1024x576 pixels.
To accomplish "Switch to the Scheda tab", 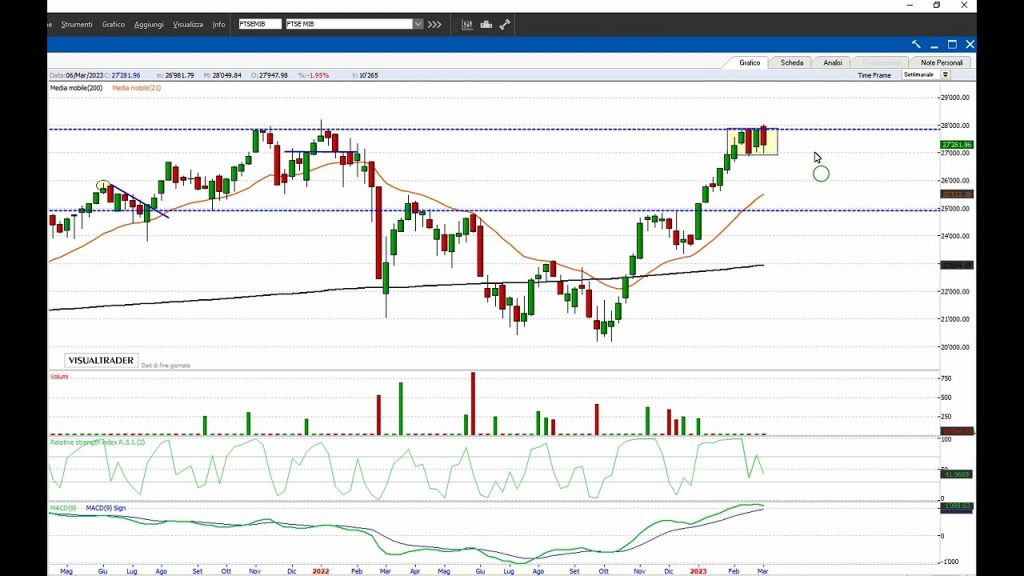I will tap(792, 62).
